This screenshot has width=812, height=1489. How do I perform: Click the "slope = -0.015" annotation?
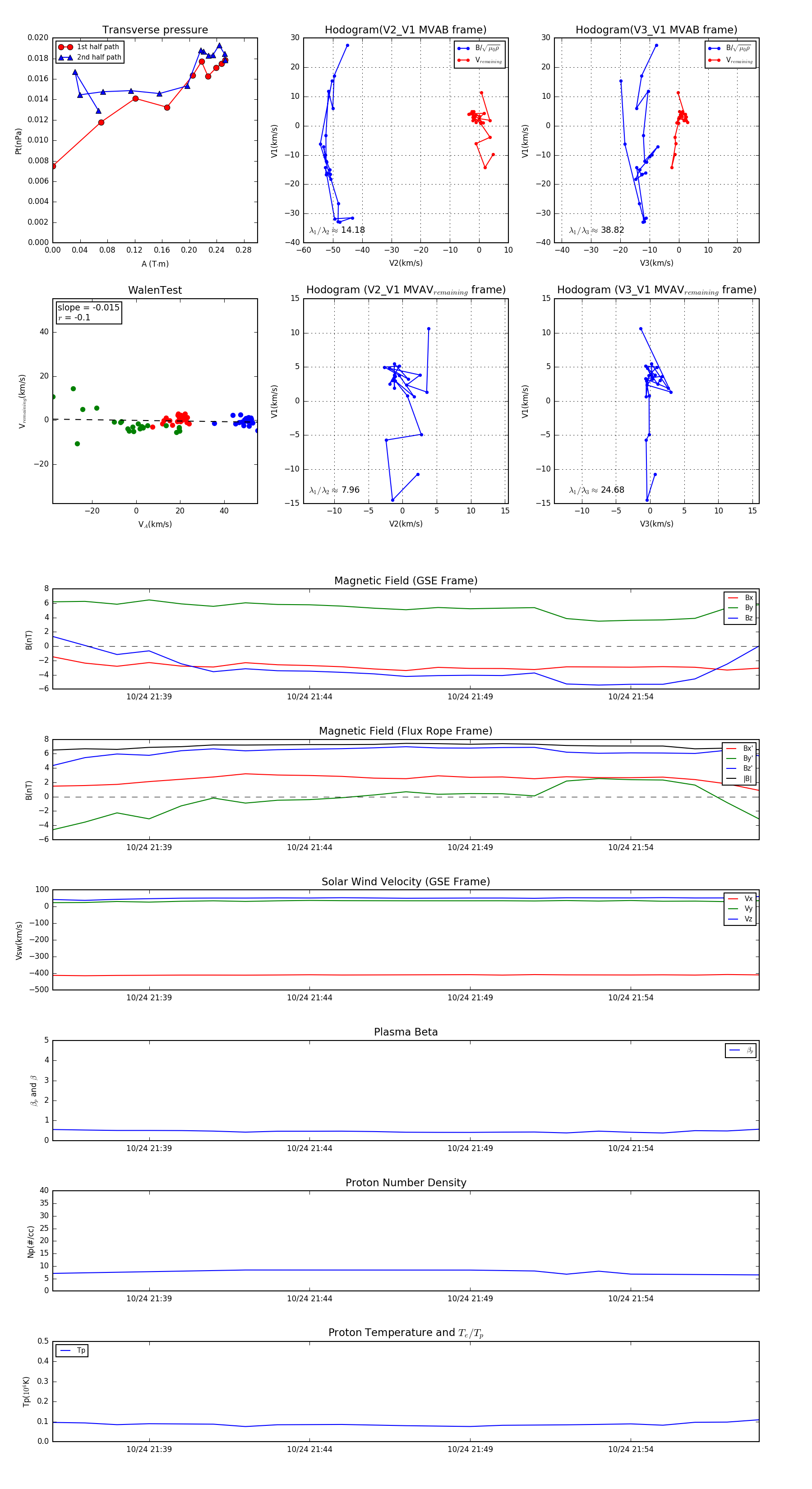point(88,308)
